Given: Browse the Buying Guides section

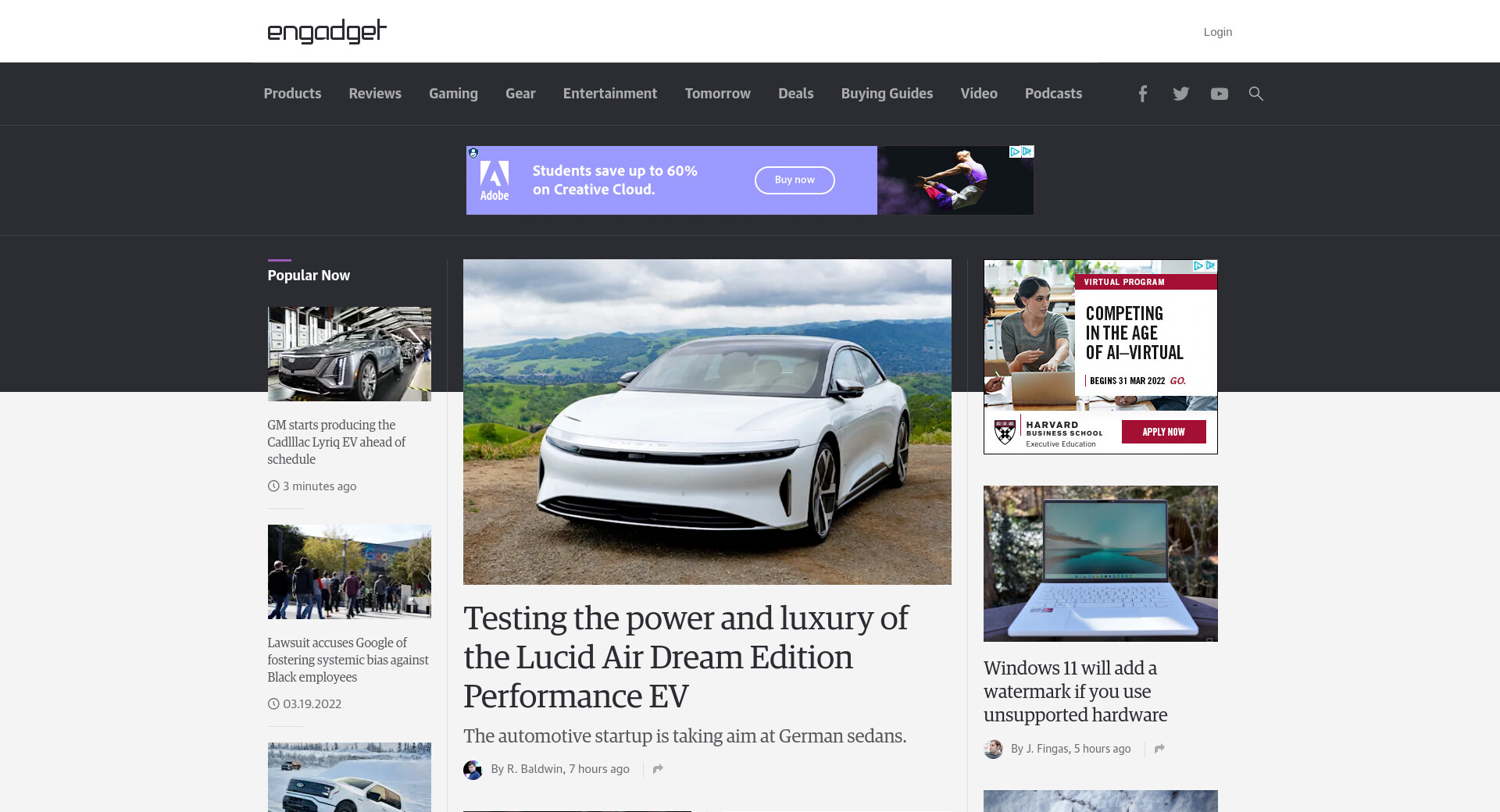Looking at the screenshot, I should tap(887, 94).
